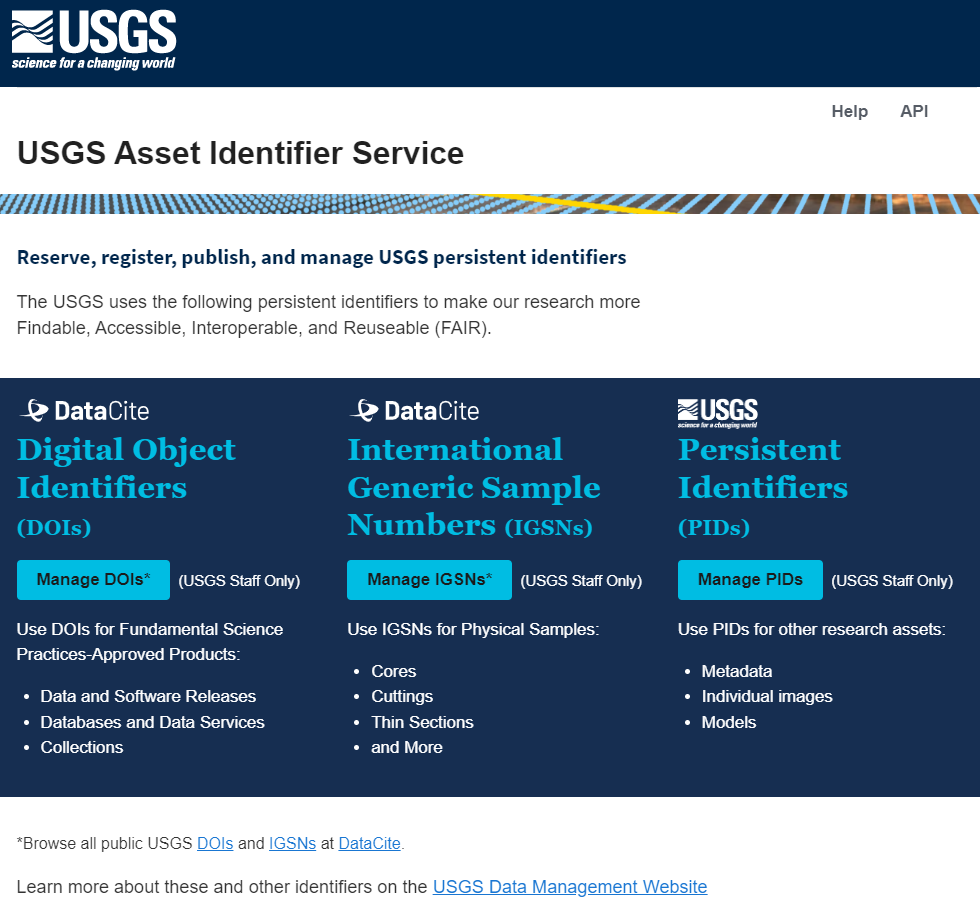Open the Help menu item
980x913 pixels.
pyautogui.click(x=849, y=111)
